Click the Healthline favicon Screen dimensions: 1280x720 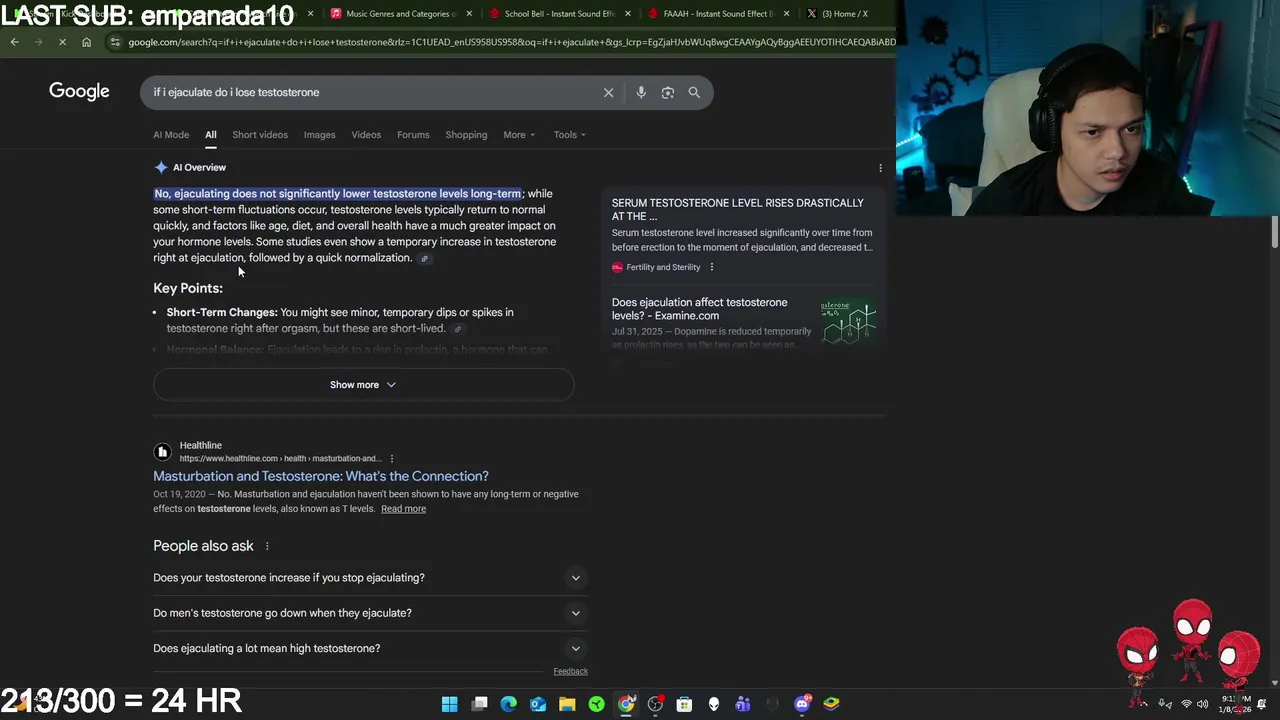[x=162, y=452]
